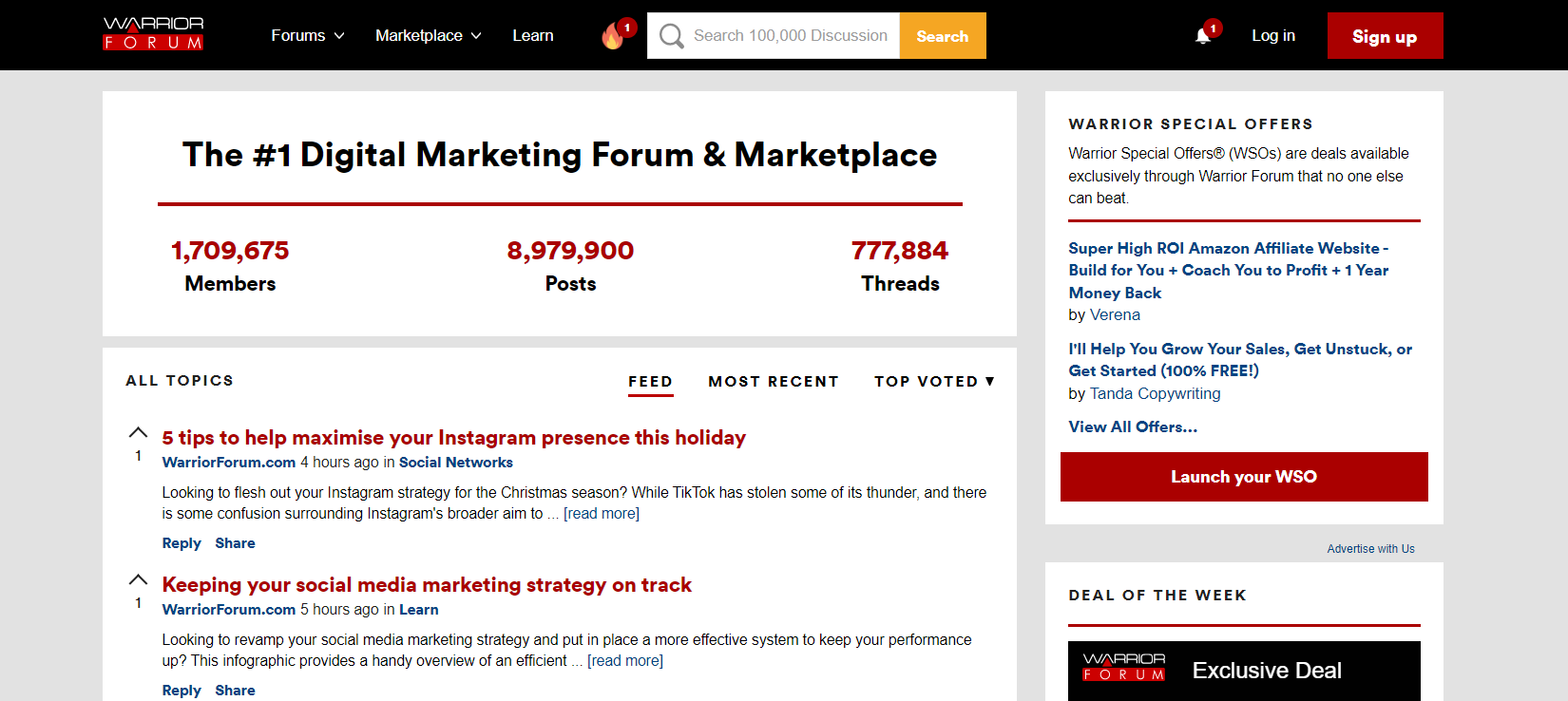Click read more on the social media strategy post
Viewport: 1568px width, 701px height.
625,661
